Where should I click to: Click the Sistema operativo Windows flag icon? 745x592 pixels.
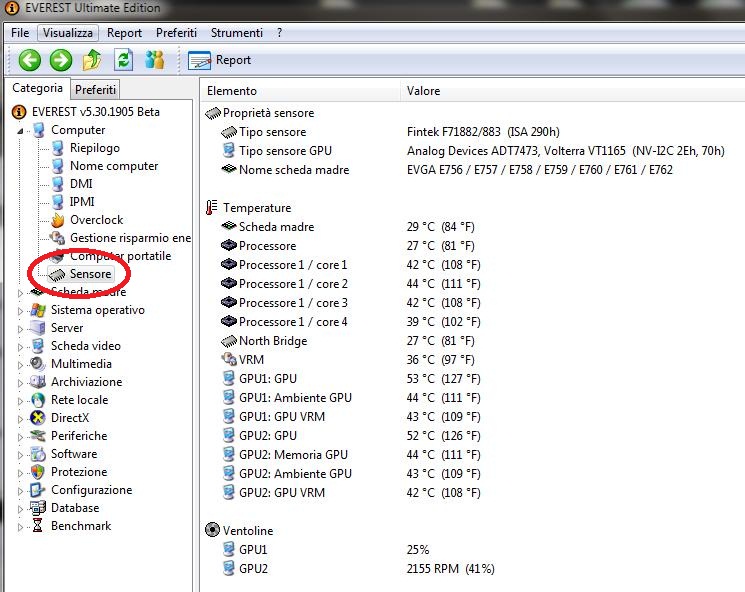click(x=38, y=310)
